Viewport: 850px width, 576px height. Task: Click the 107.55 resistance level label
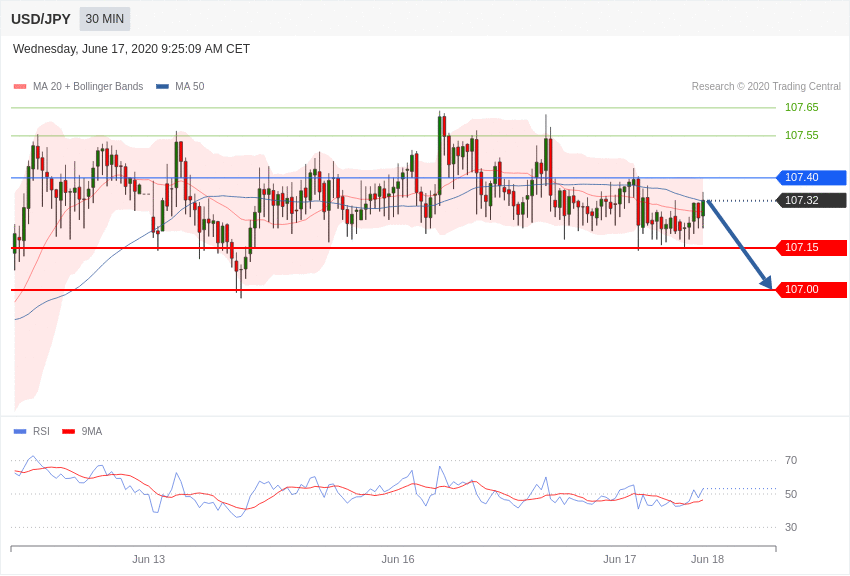802,135
